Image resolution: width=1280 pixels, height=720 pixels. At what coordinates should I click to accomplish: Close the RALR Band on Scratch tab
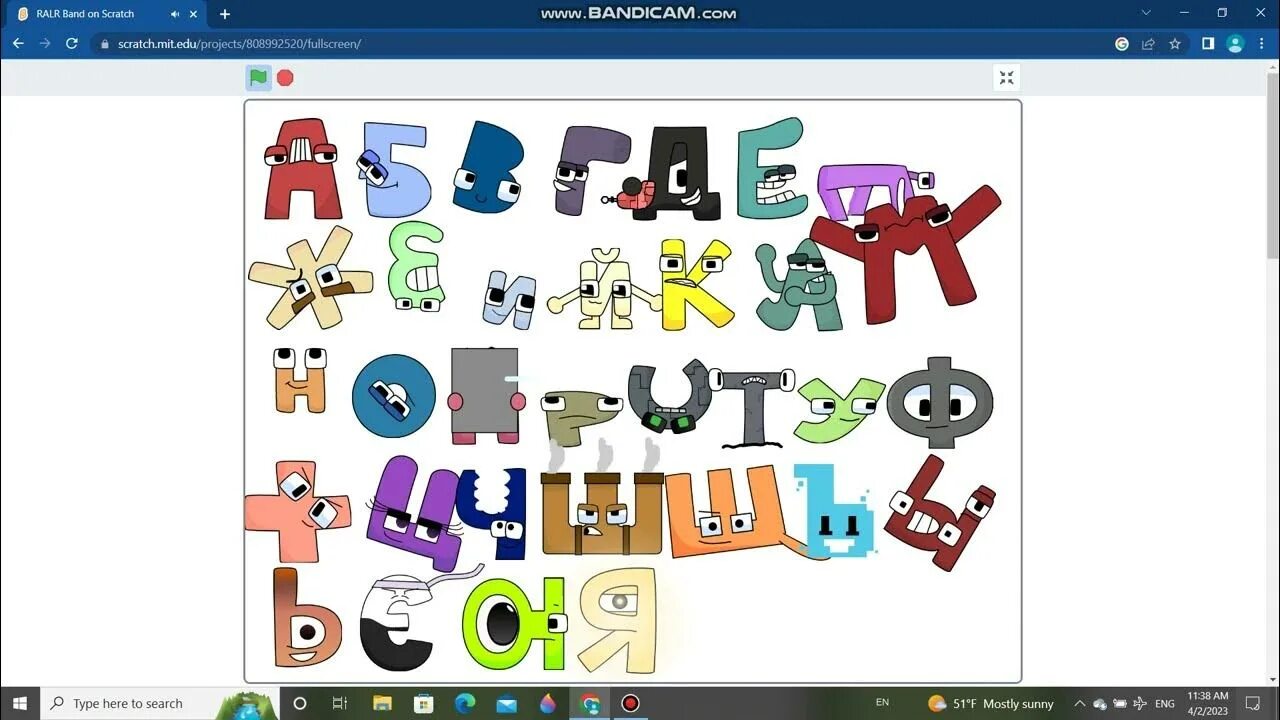(x=195, y=14)
